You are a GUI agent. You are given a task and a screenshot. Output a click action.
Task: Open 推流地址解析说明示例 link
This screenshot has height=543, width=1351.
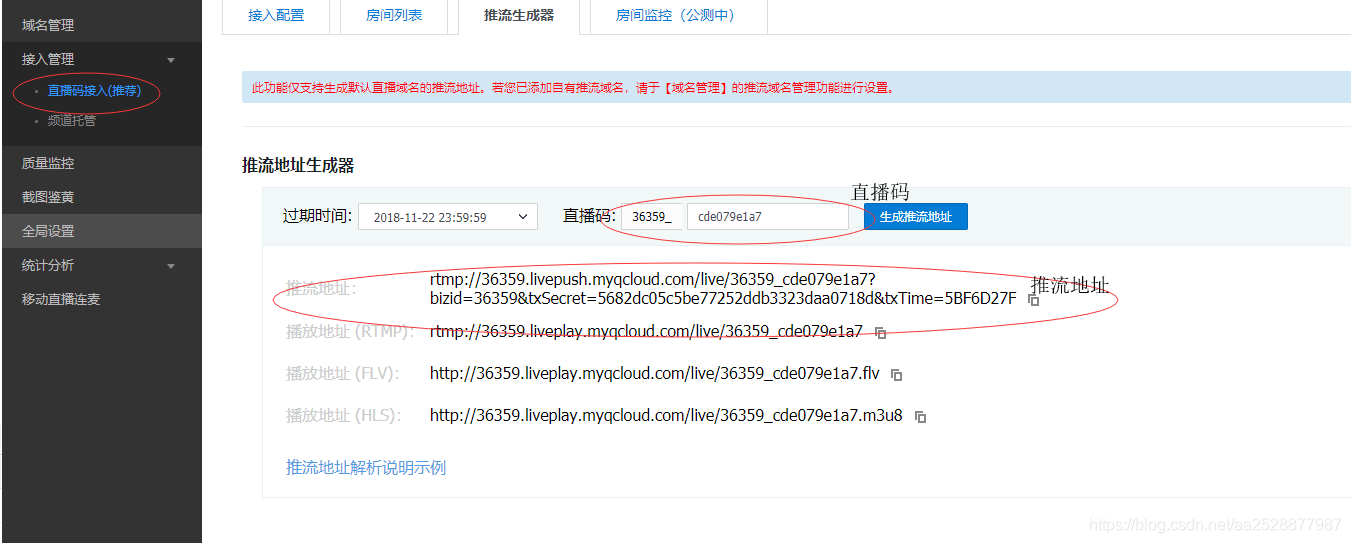366,467
